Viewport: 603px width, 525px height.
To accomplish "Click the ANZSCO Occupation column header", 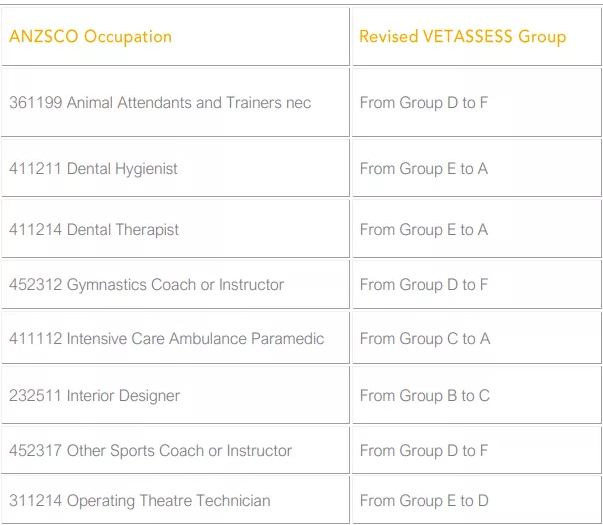I will point(90,37).
